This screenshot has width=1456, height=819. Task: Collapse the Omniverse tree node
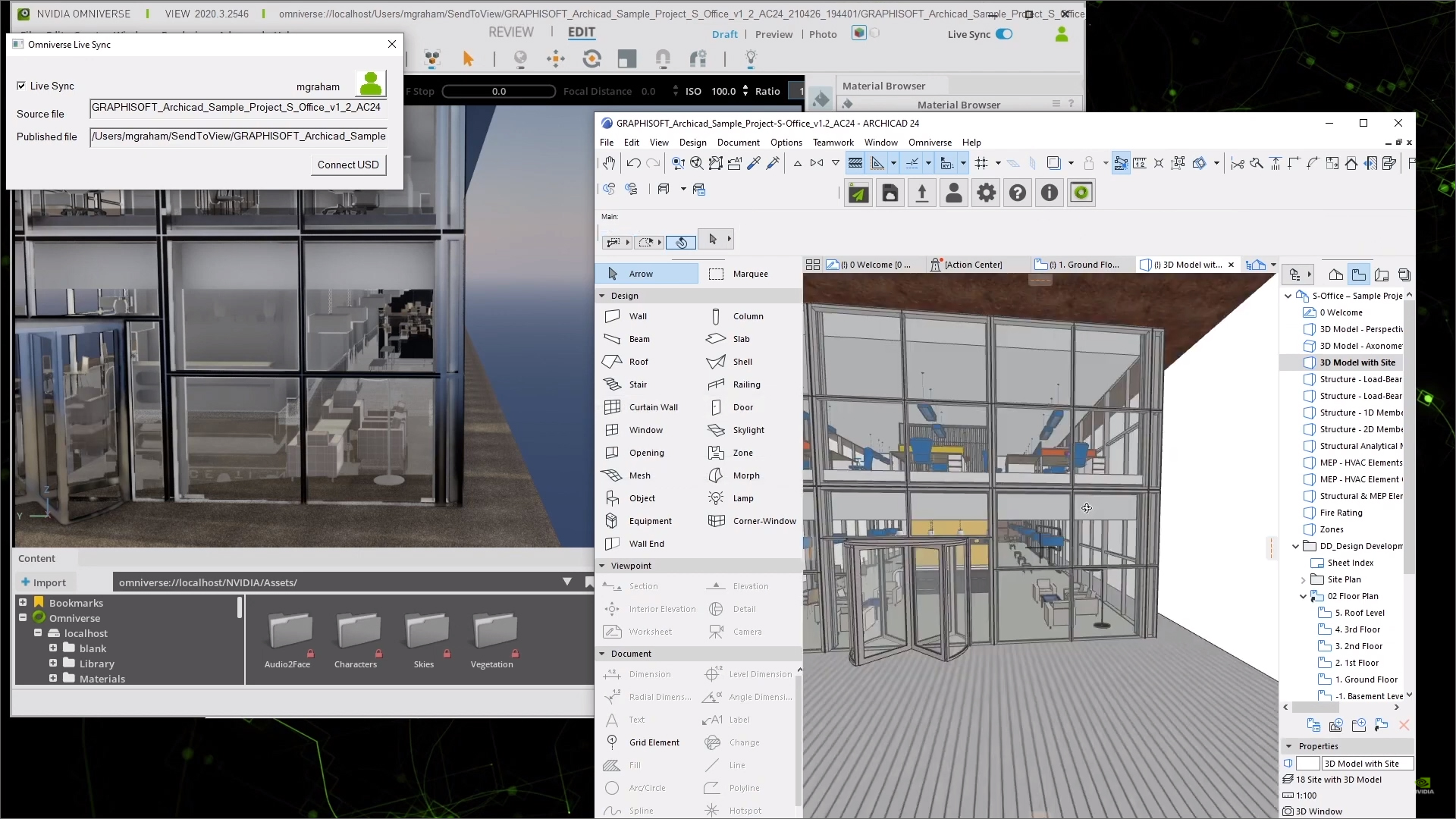point(23,617)
